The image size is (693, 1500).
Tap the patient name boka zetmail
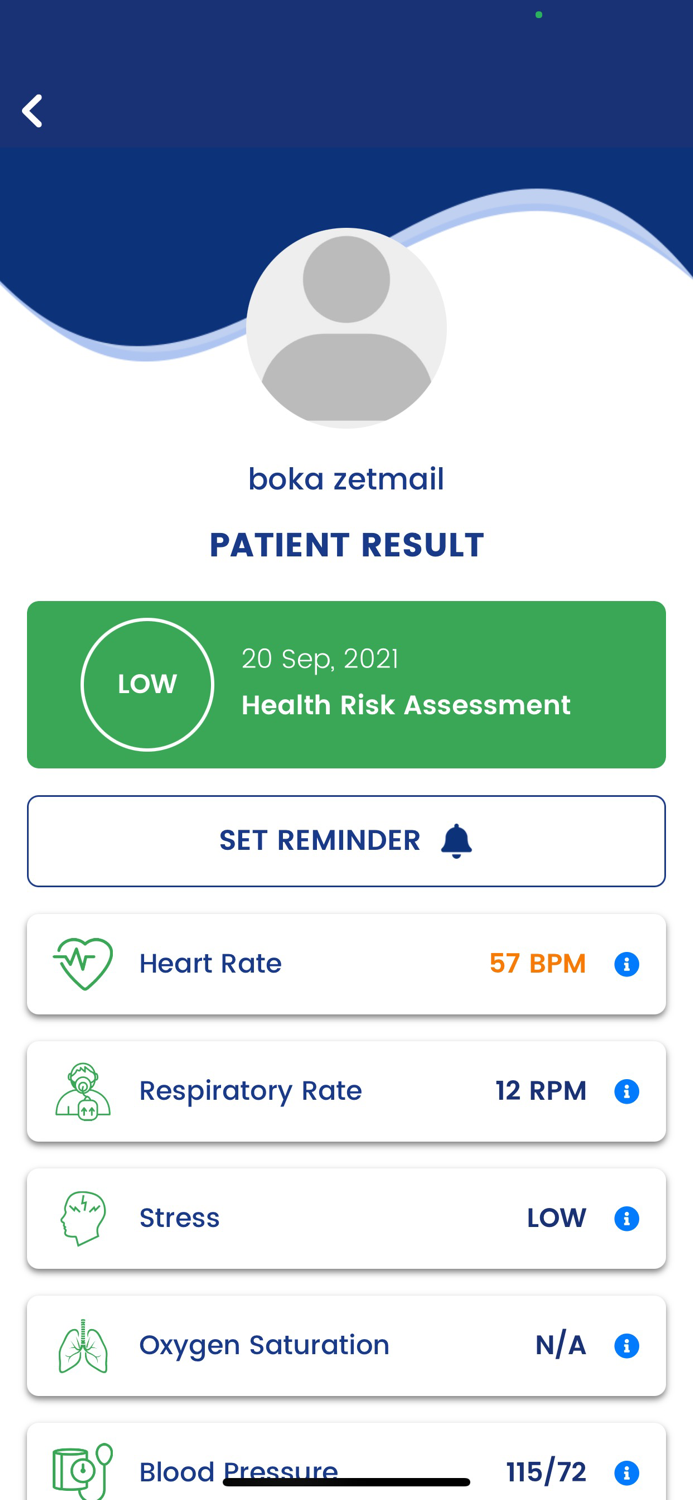tap(346, 479)
